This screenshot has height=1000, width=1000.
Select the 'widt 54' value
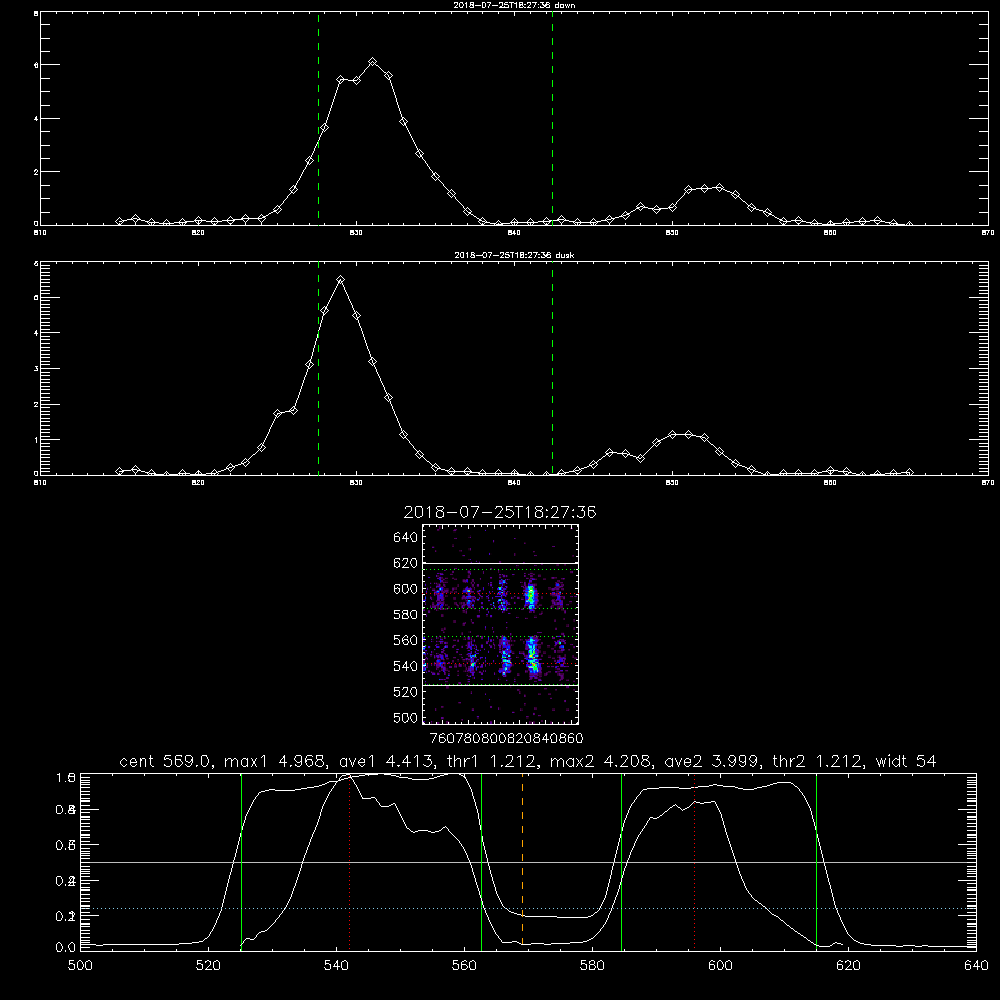pos(906,761)
